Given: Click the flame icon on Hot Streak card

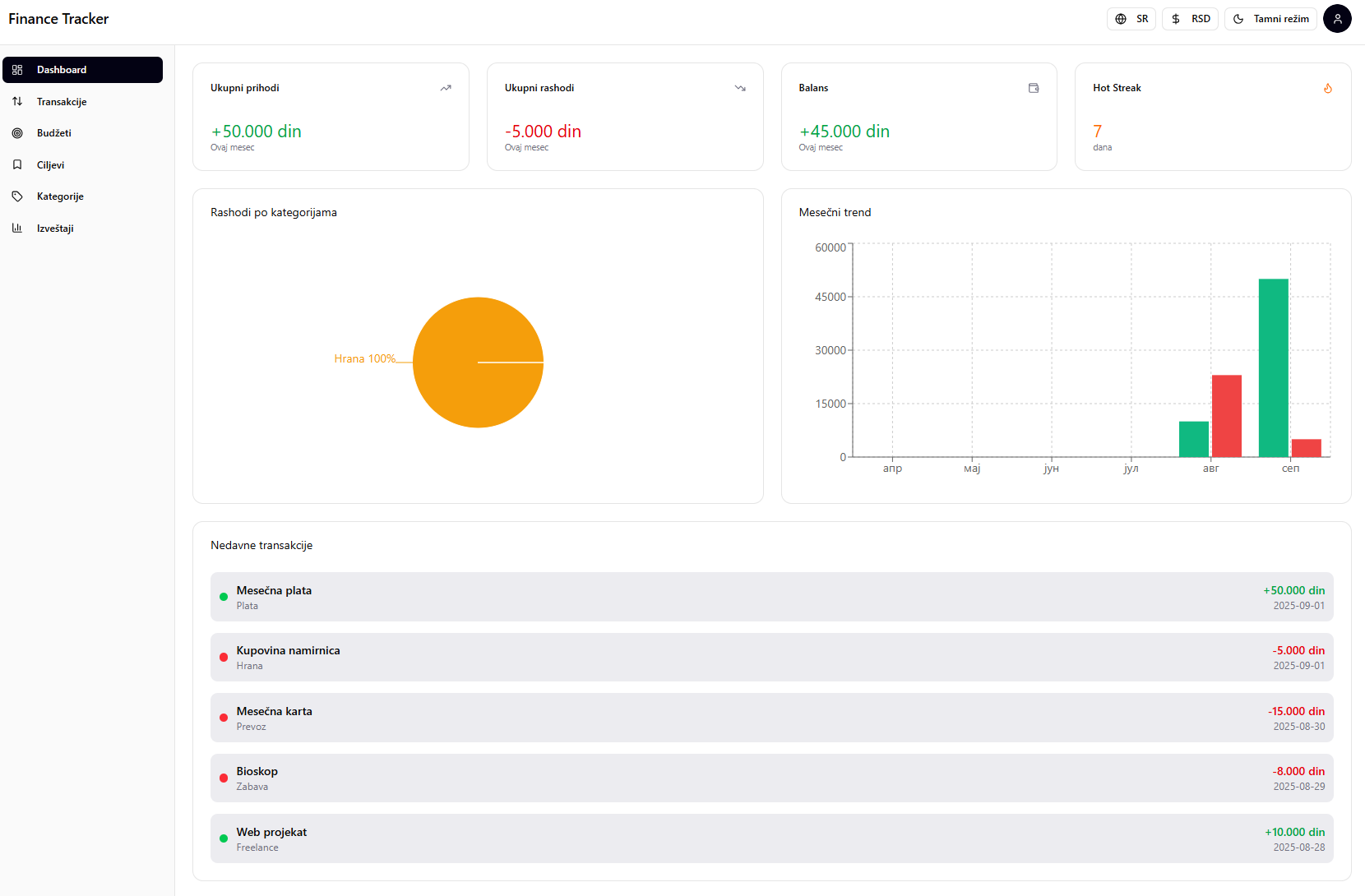Looking at the screenshot, I should tap(1327, 88).
